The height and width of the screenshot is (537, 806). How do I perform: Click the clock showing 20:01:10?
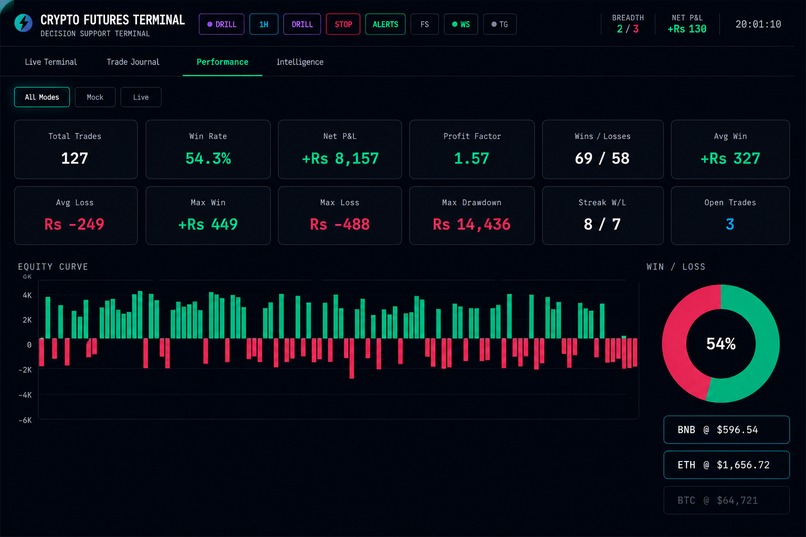(758, 24)
